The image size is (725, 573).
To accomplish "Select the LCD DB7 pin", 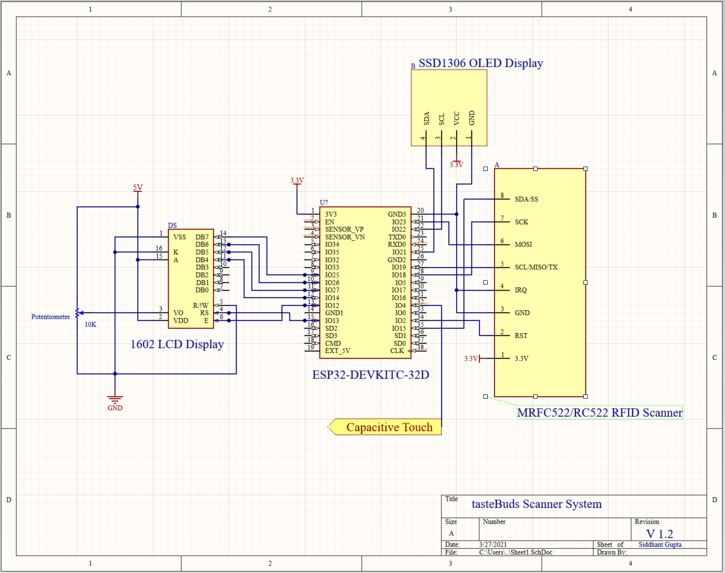I will coord(202,237).
